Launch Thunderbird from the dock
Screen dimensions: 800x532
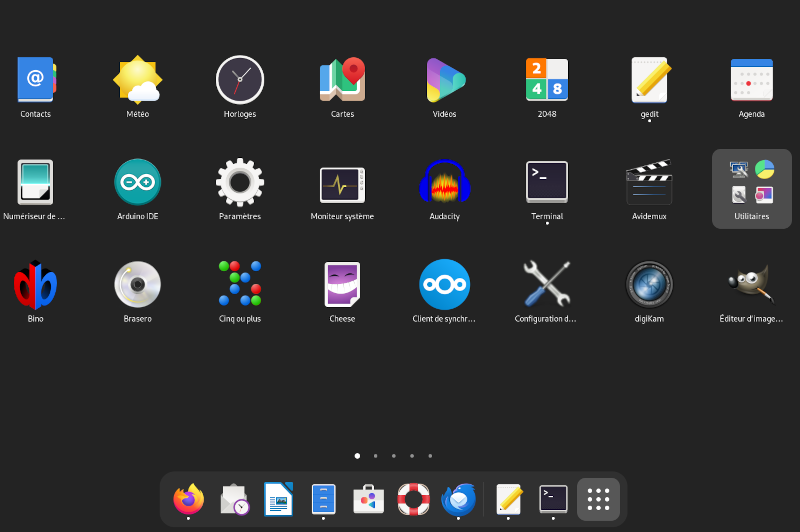coord(458,499)
